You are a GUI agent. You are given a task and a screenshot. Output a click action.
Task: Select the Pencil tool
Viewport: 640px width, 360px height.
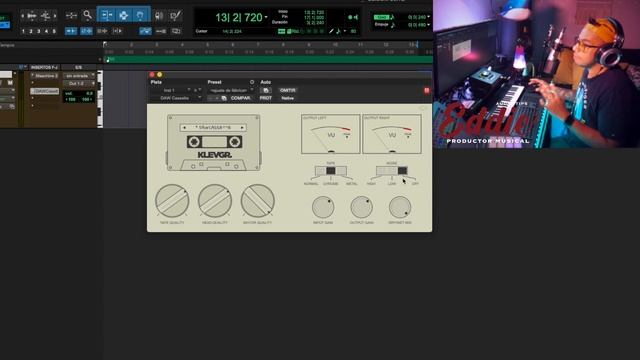176,16
